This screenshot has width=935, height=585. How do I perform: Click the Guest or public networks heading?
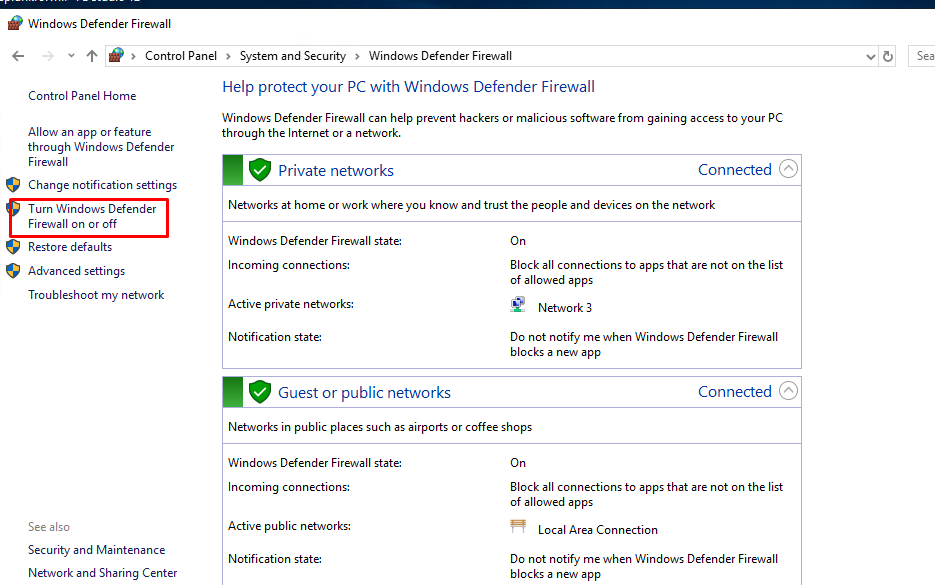click(x=364, y=392)
